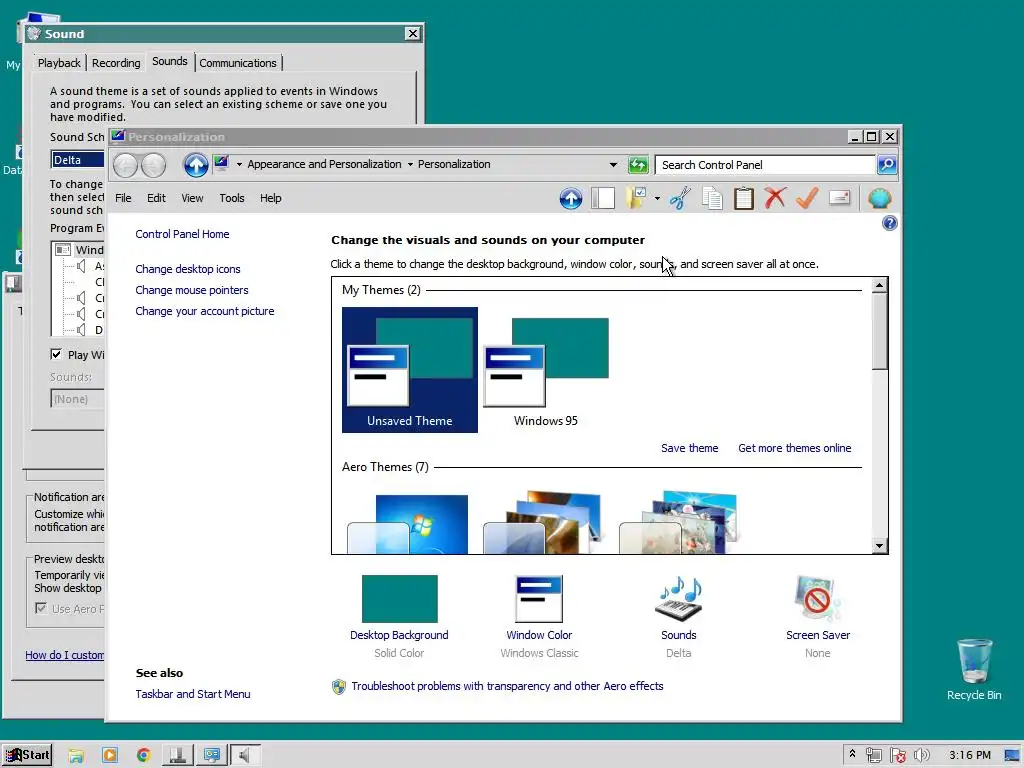The width and height of the screenshot is (1024, 768).
Task: Click the network tray icon
Action: click(x=874, y=756)
